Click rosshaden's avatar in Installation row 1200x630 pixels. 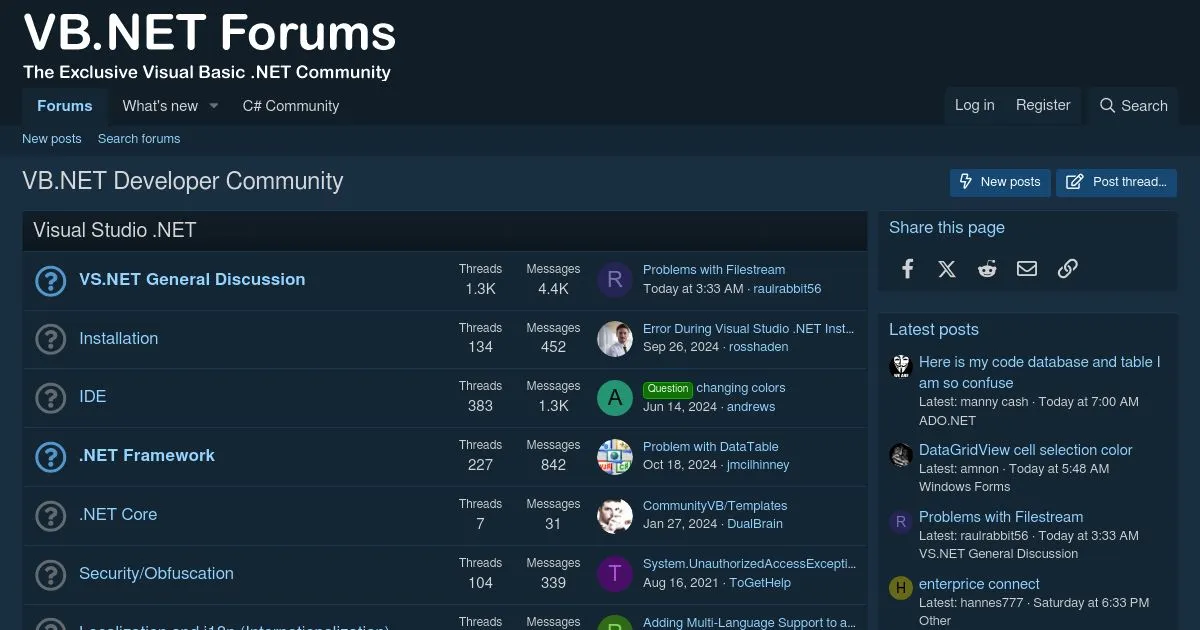[x=615, y=339]
